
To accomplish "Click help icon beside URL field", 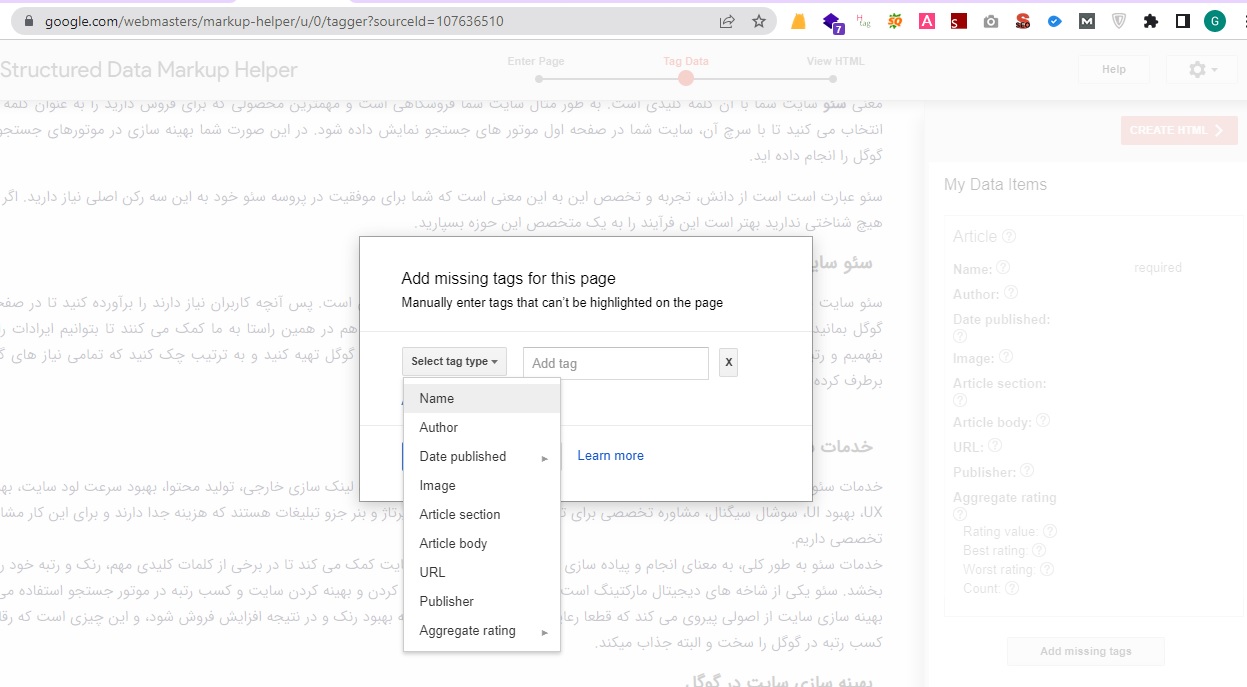I will [x=996, y=446].
